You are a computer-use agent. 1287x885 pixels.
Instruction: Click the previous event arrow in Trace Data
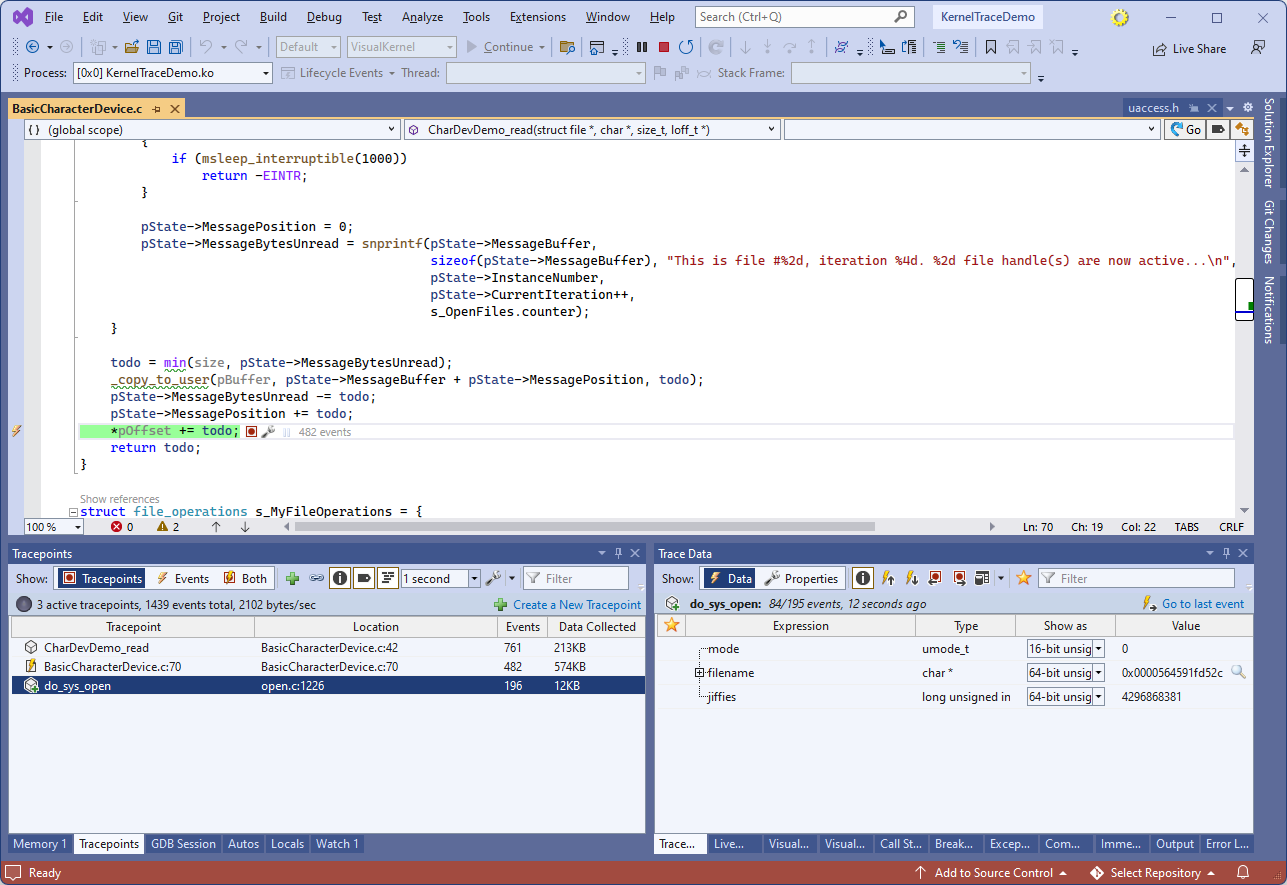click(x=888, y=578)
